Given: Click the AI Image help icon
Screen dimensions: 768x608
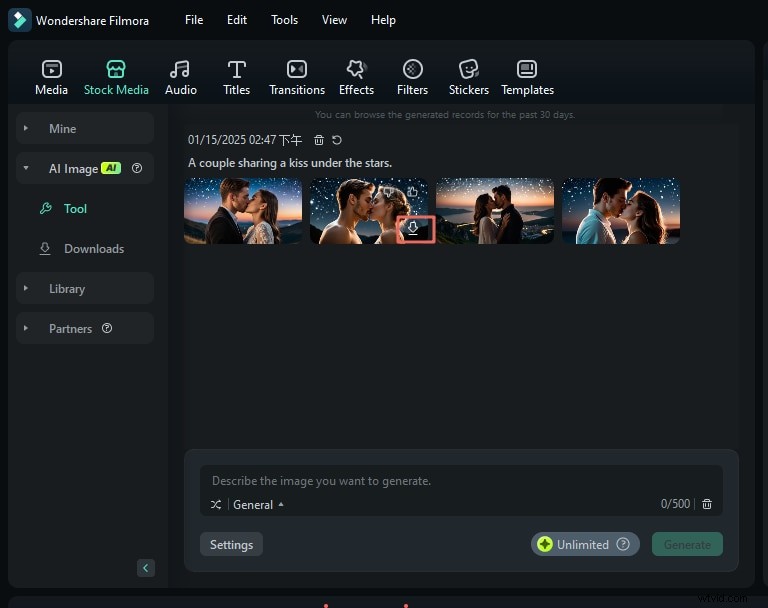Looking at the screenshot, I should [137, 168].
